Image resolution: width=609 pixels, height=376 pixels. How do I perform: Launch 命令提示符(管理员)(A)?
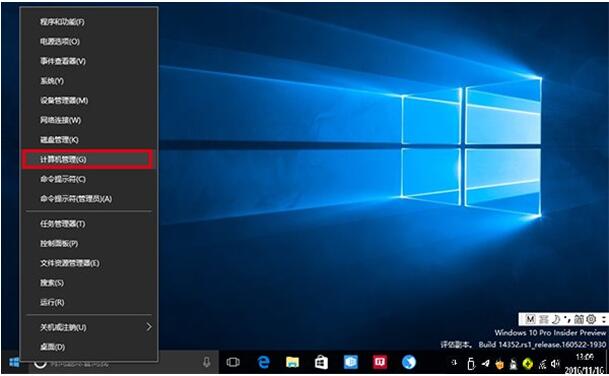coord(89,199)
